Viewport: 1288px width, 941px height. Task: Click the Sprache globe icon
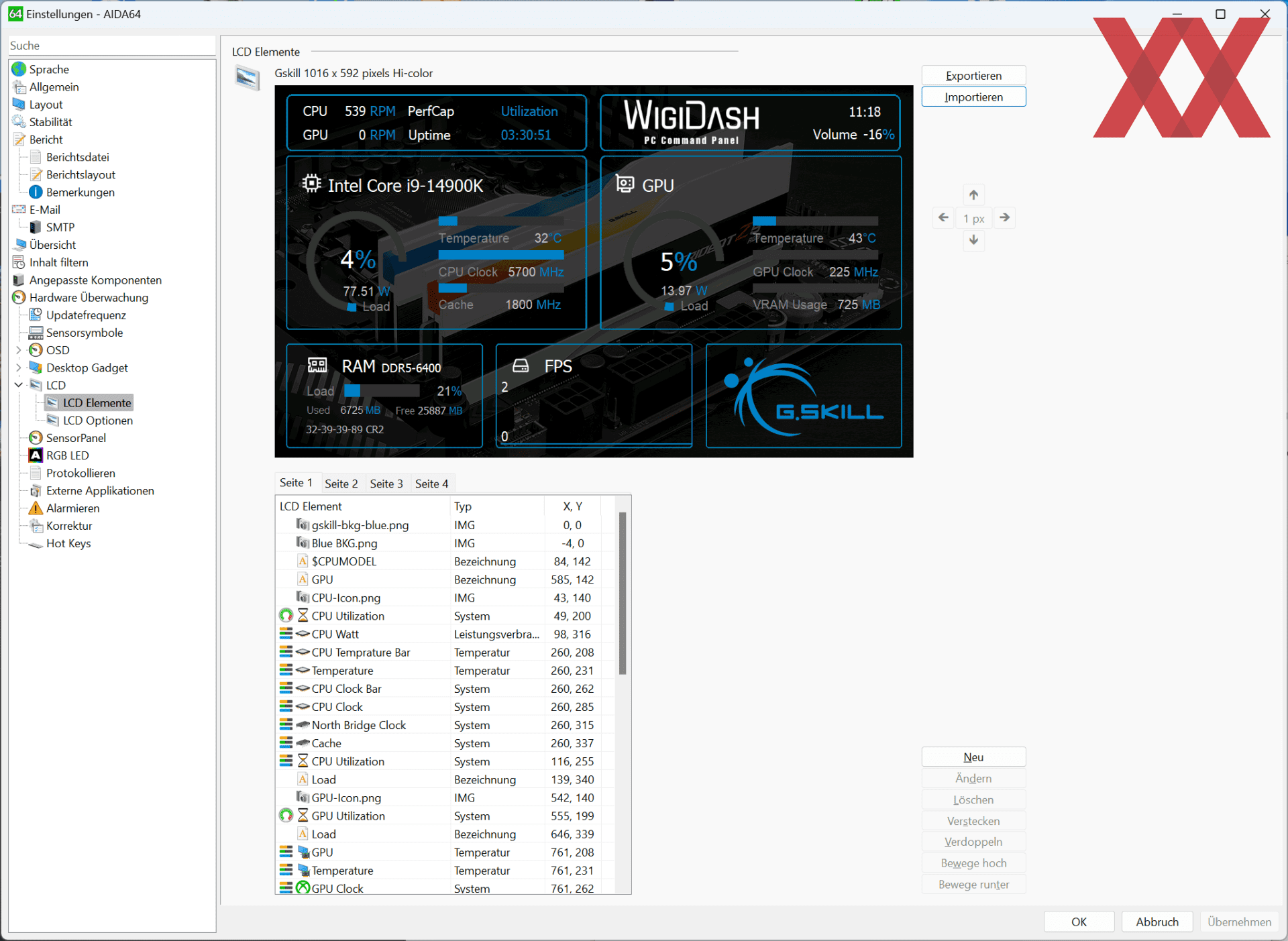19,69
